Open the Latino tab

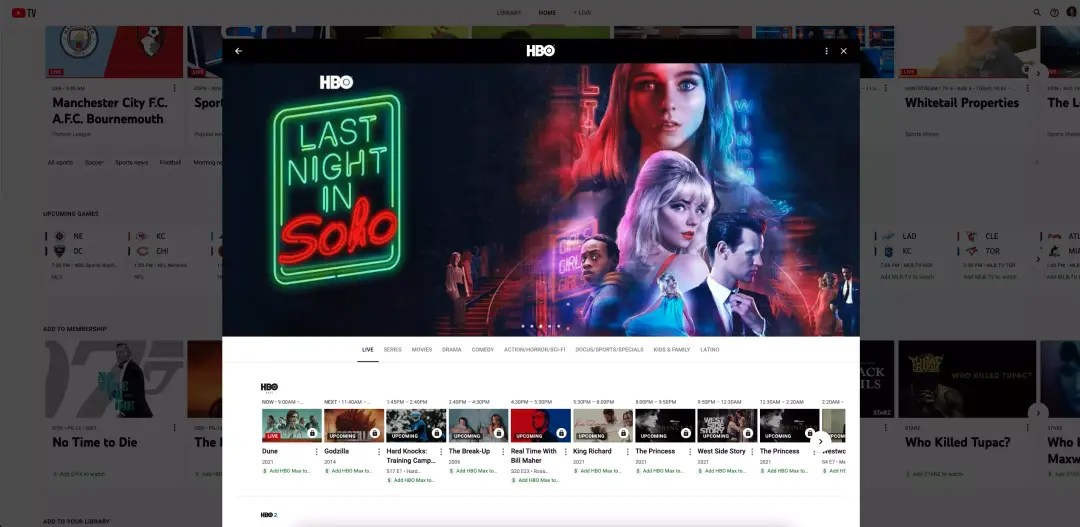[710, 350]
